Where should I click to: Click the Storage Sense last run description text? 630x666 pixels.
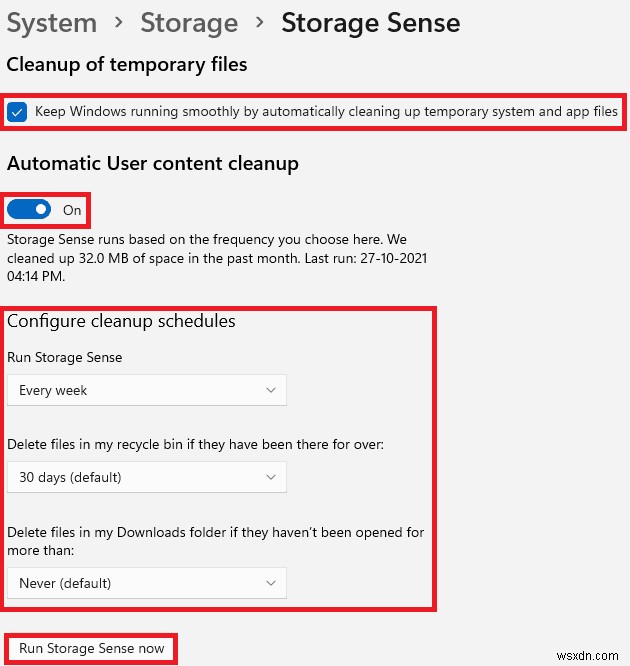point(214,256)
